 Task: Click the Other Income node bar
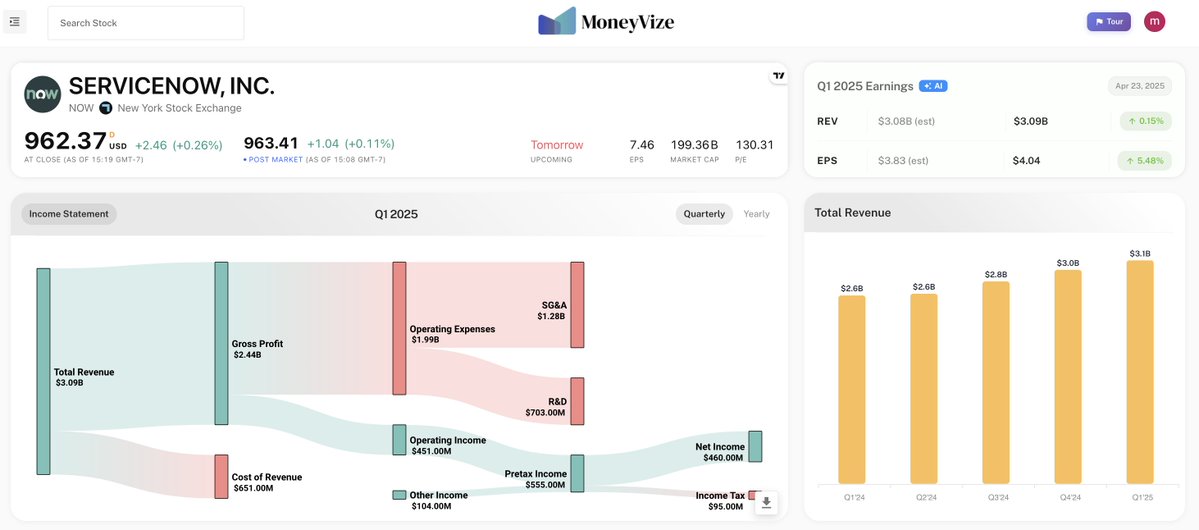coord(399,495)
